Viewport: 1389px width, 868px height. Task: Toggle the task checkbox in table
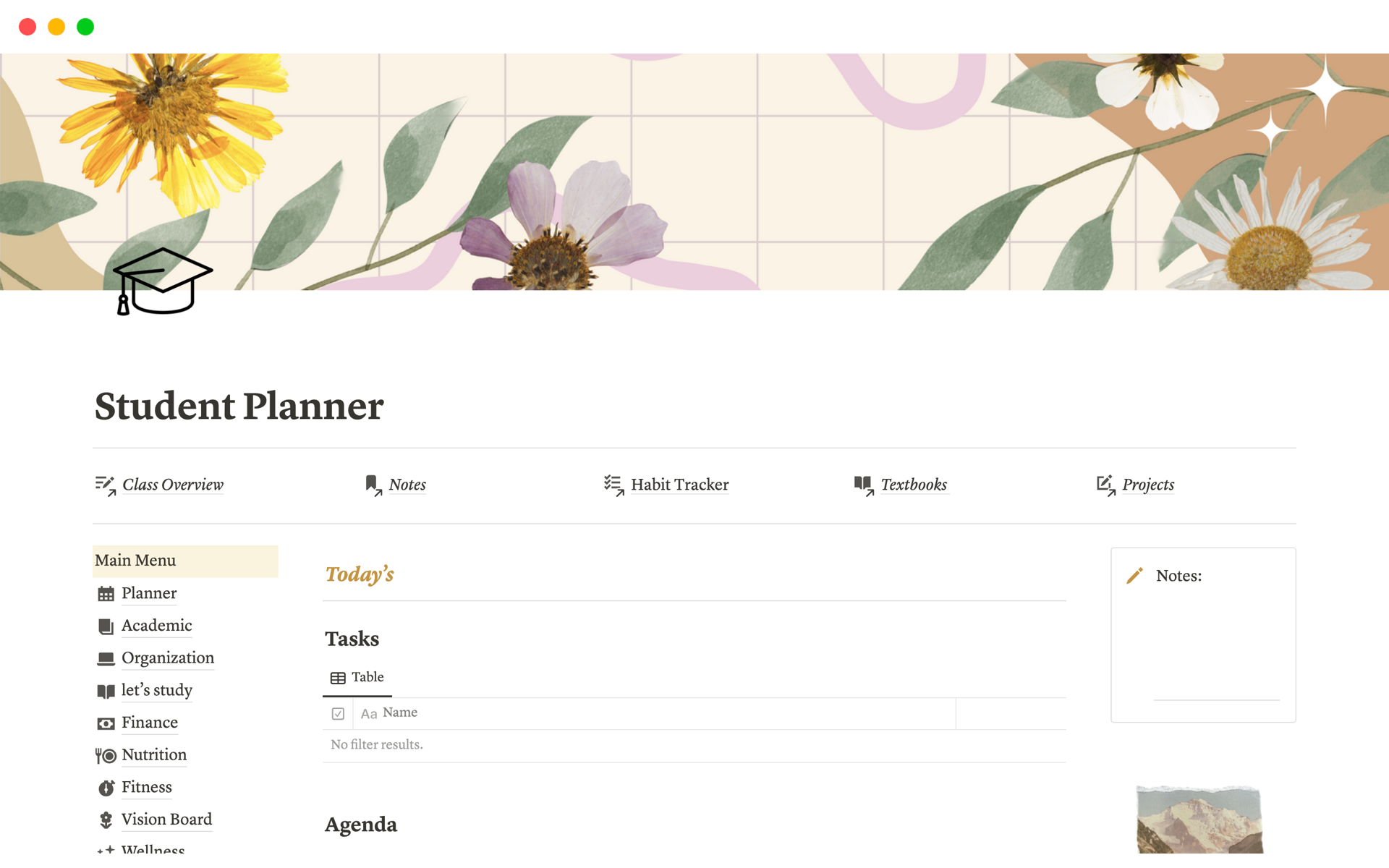(x=339, y=713)
